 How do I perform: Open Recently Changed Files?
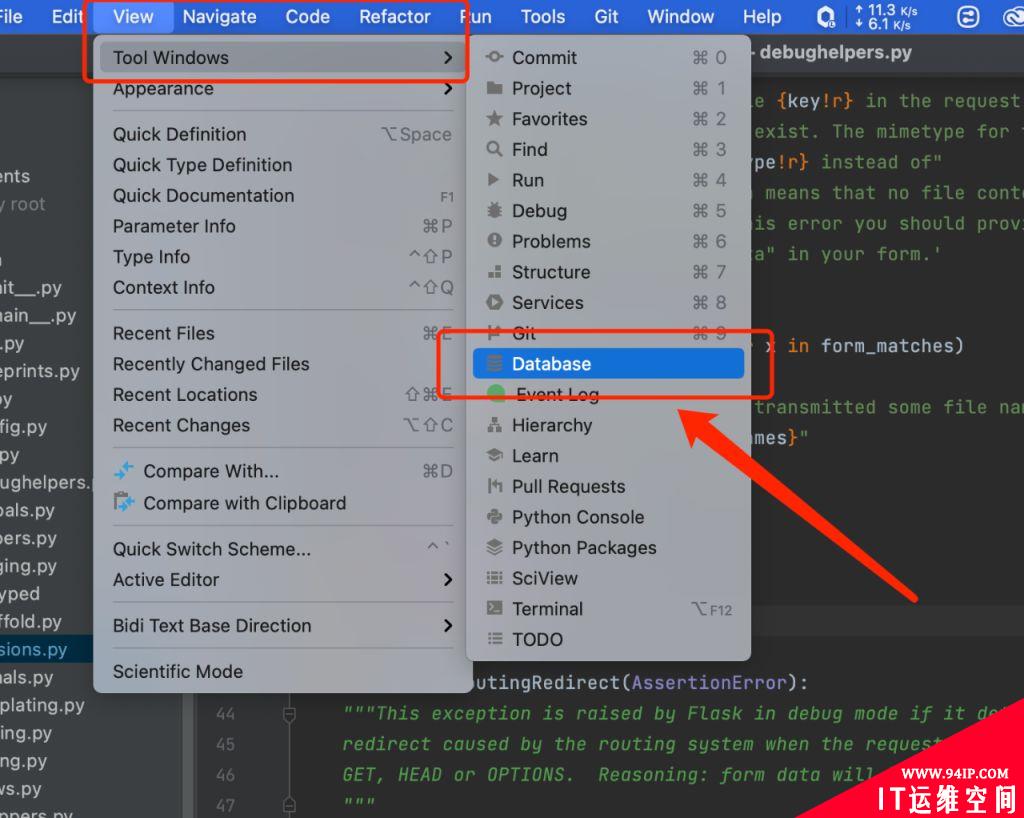[x=283, y=364]
